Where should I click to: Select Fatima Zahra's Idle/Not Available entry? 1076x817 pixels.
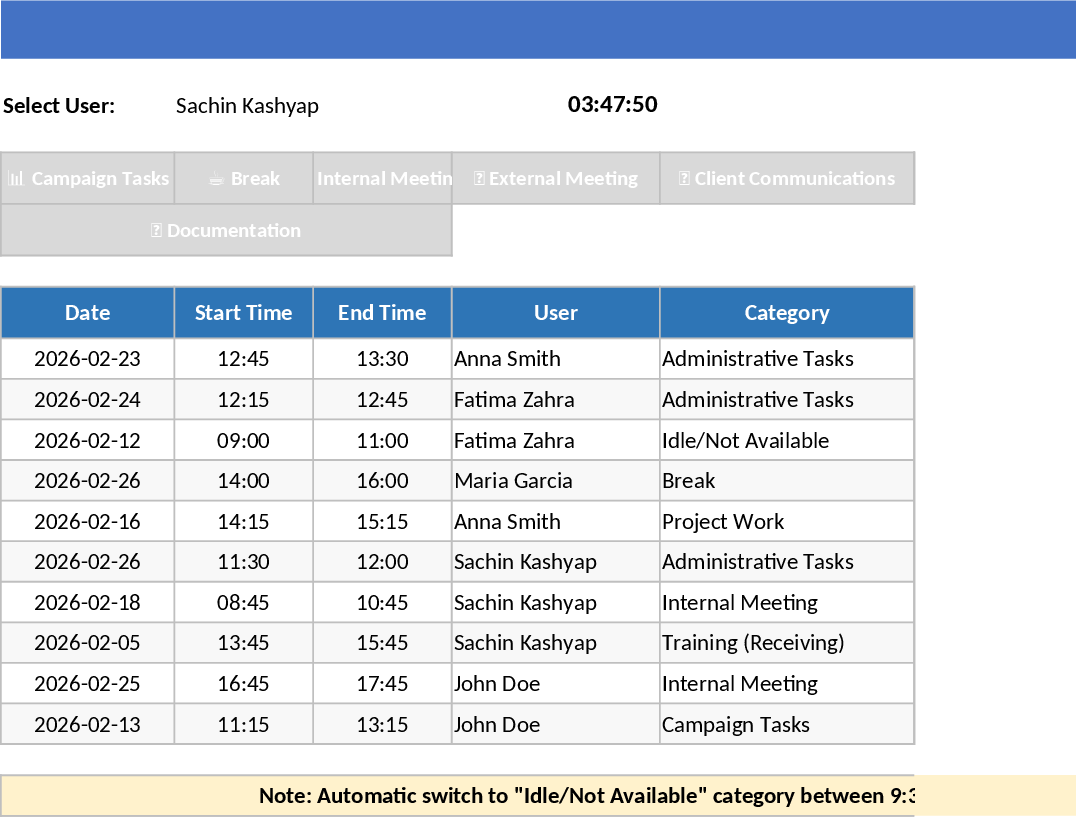click(x=458, y=440)
